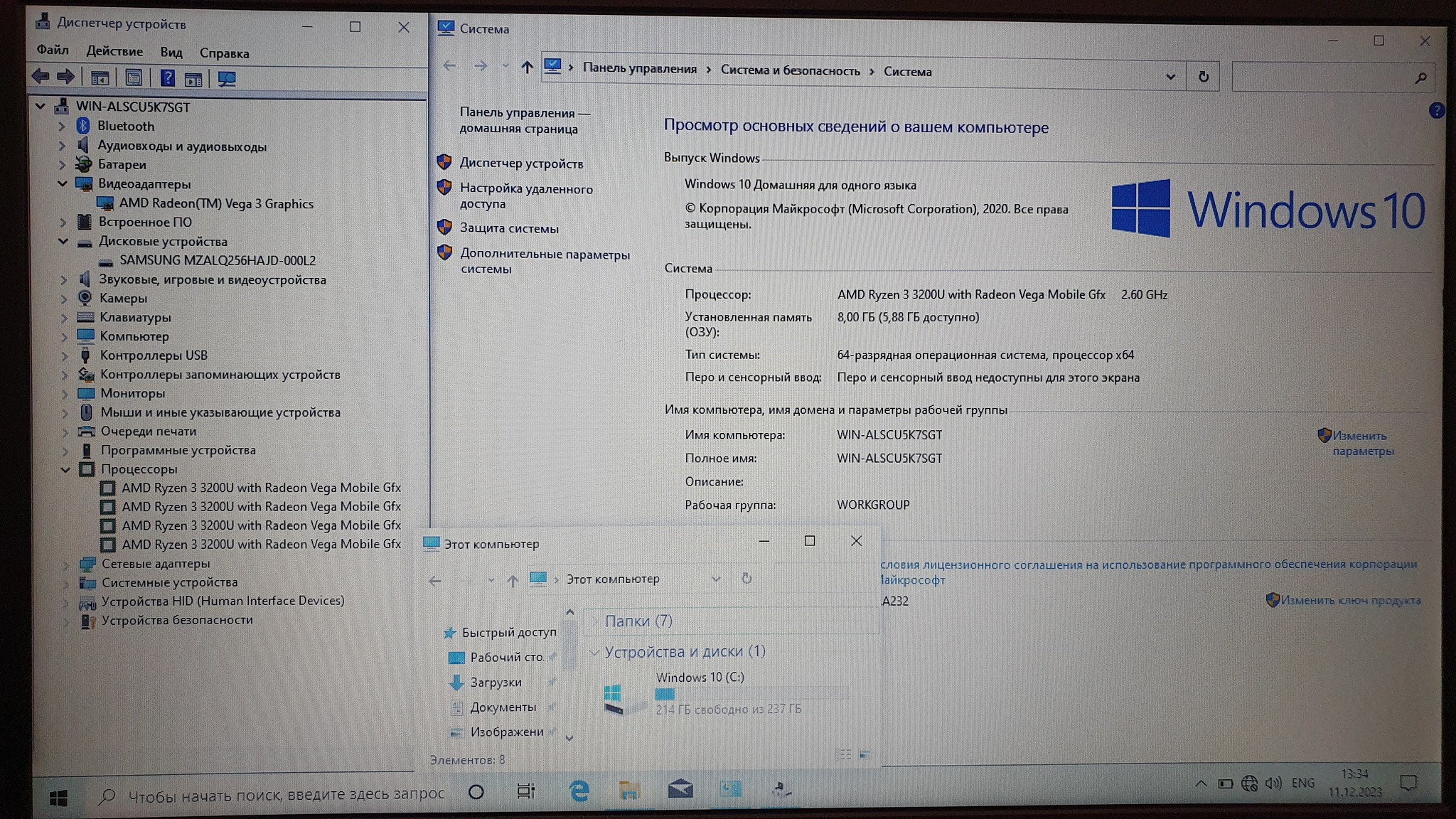
Task: Click Scan for hardware changes toolbar icon
Action: tap(227, 79)
